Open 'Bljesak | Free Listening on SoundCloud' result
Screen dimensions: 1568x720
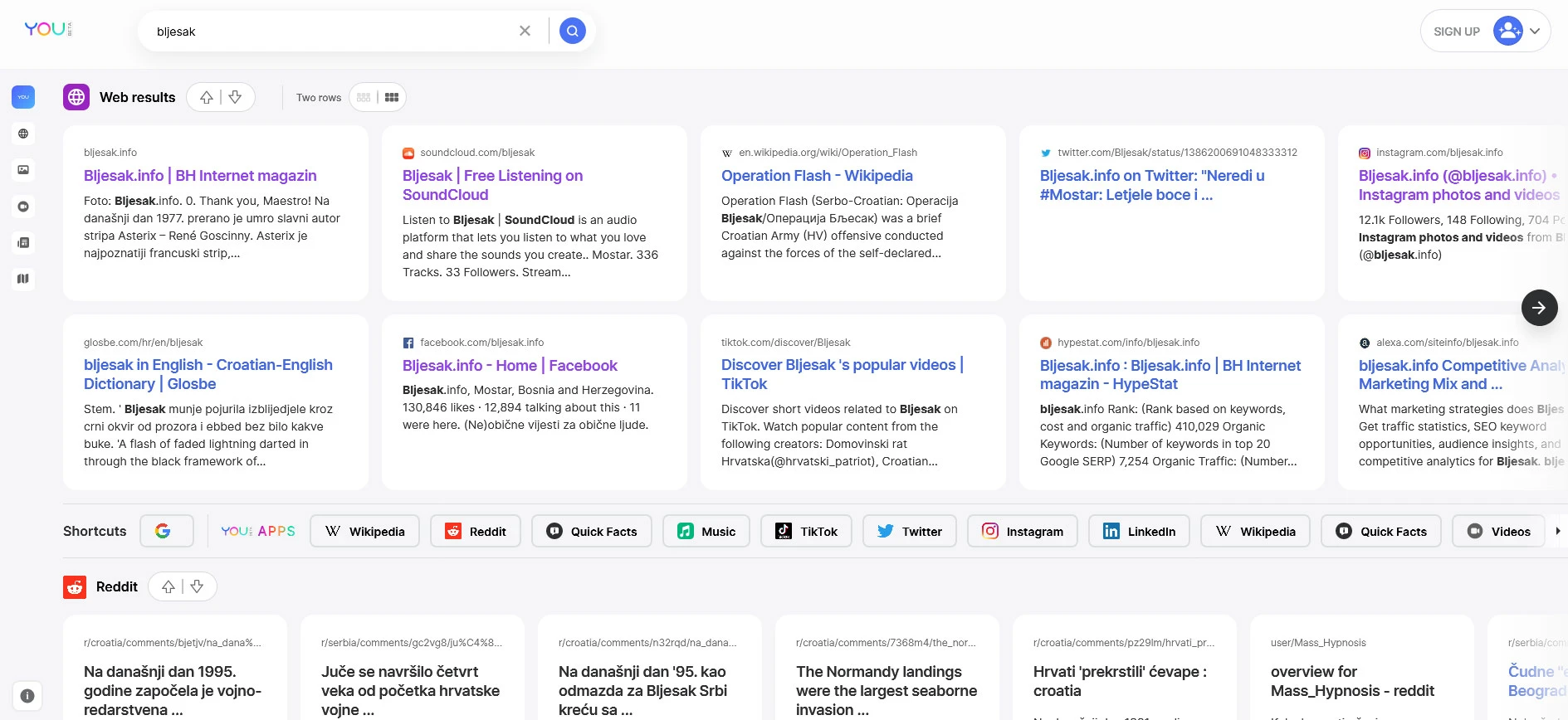pyautogui.click(x=493, y=185)
